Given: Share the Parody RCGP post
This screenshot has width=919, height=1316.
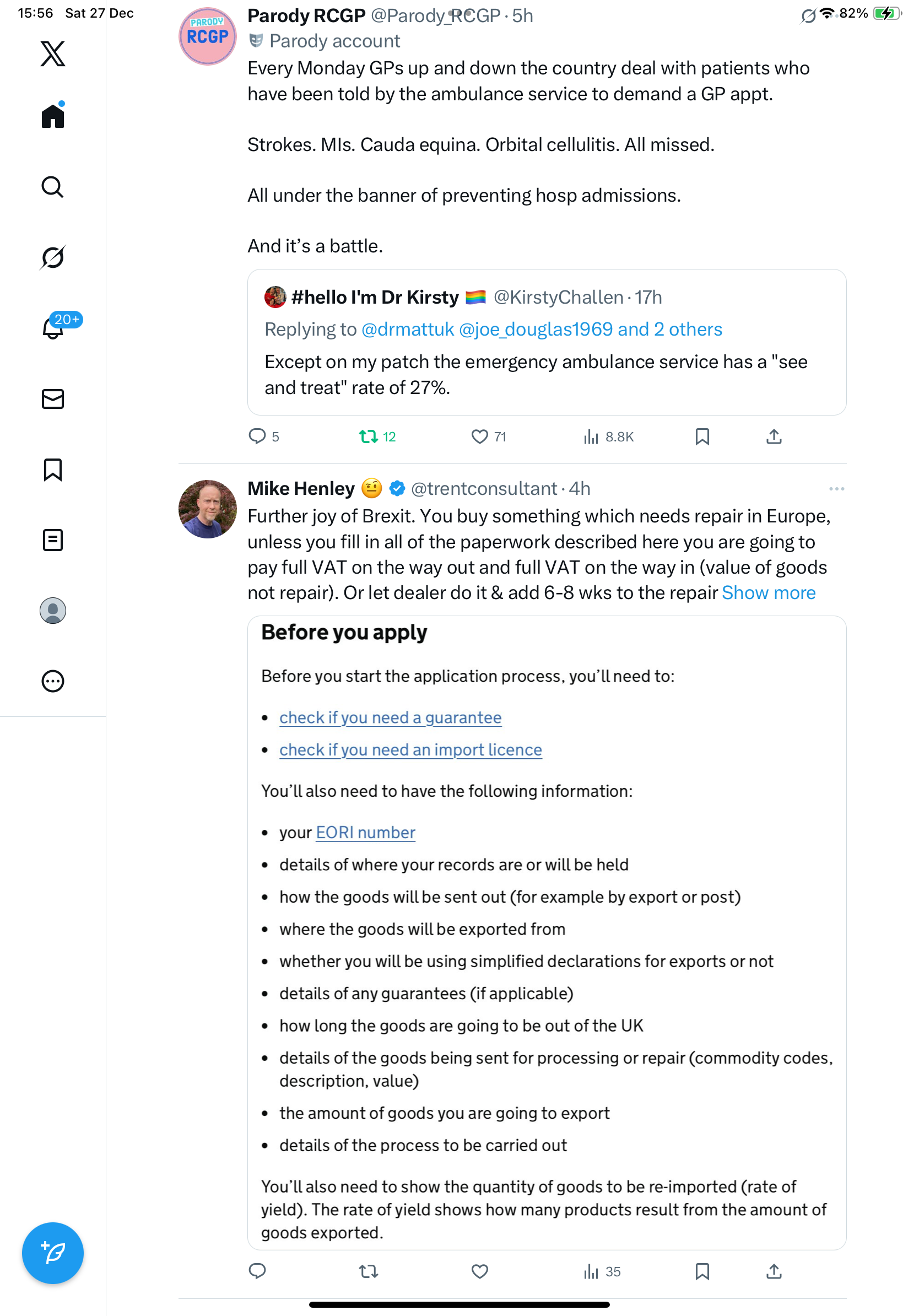Looking at the screenshot, I should coord(774,437).
